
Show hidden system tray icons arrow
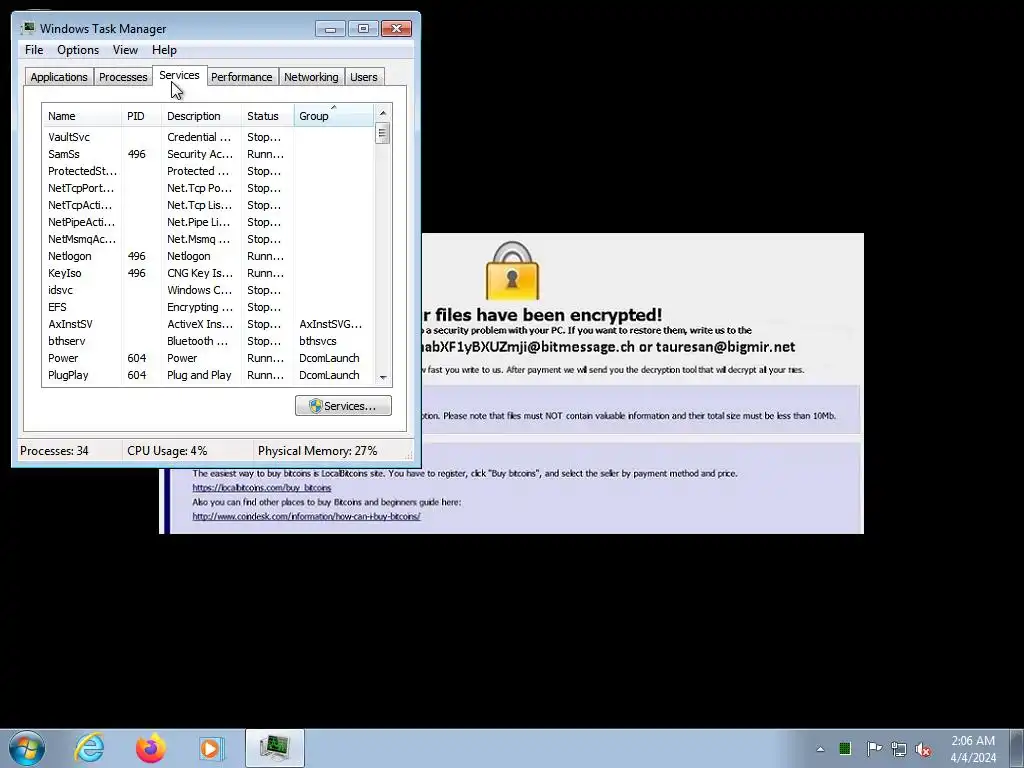[x=820, y=749]
